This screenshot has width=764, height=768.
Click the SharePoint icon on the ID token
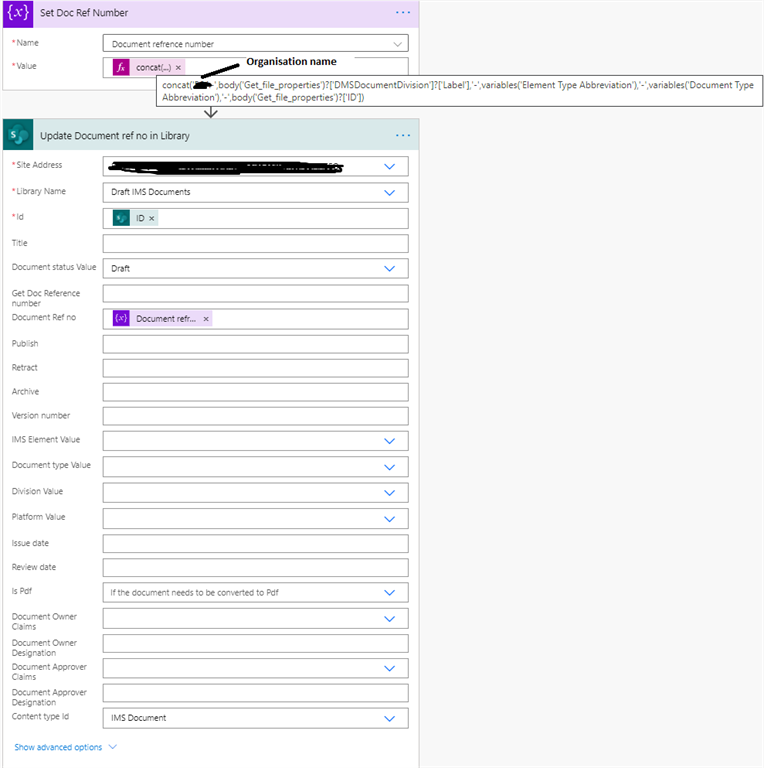[121, 218]
